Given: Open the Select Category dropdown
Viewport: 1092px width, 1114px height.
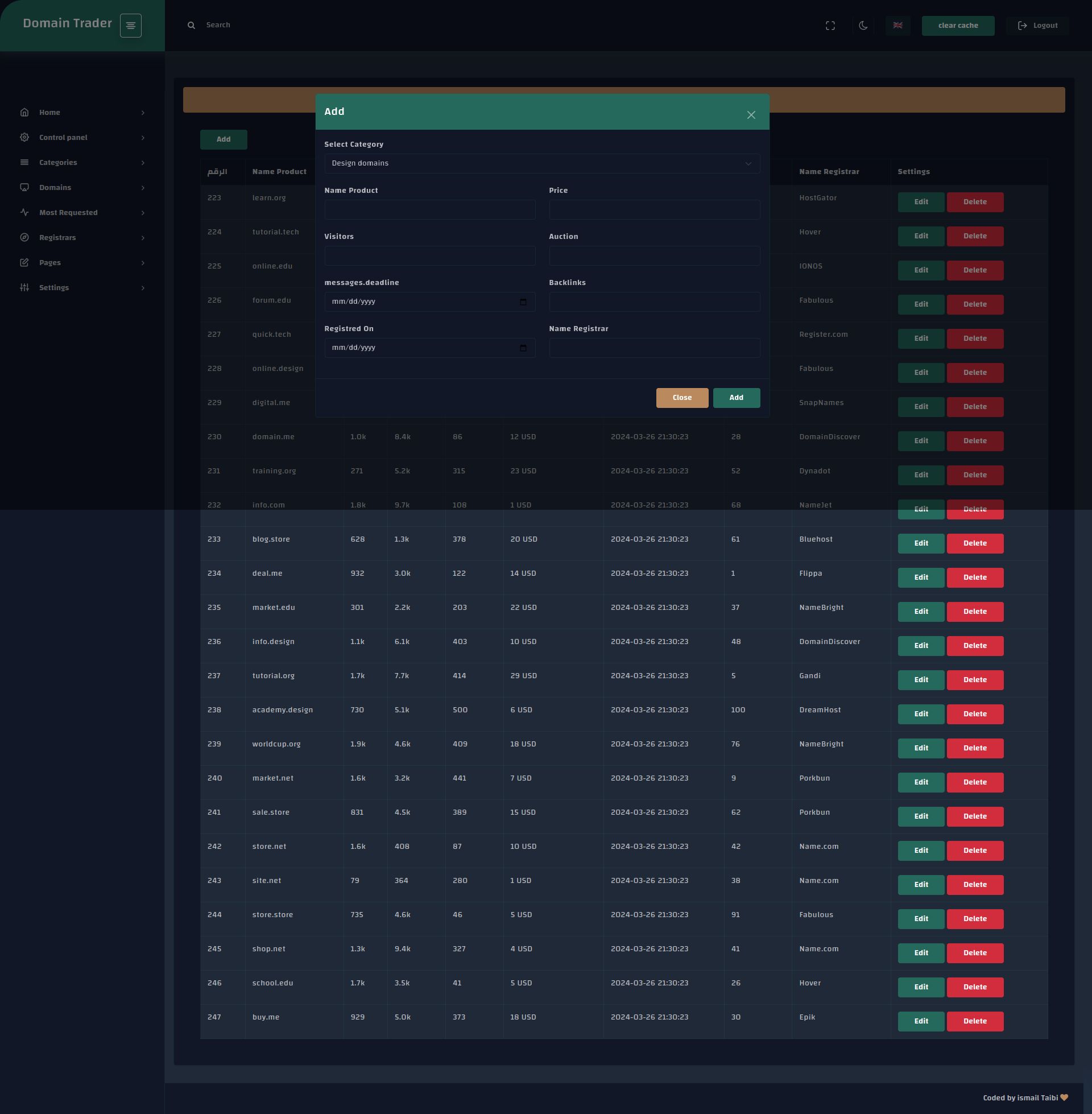Looking at the screenshot, I should 541,163.
